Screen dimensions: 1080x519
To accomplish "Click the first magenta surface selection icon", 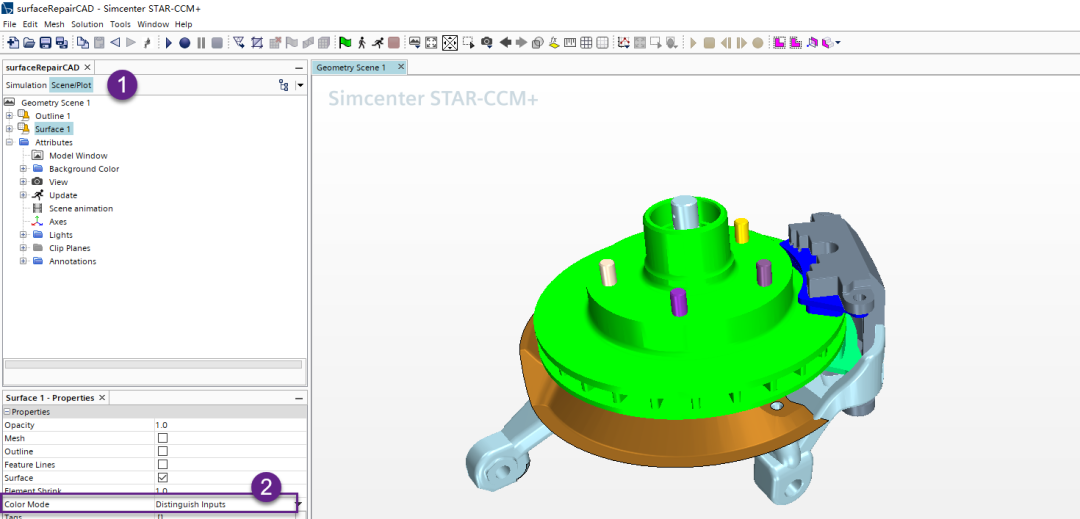I will coord(779,43).
